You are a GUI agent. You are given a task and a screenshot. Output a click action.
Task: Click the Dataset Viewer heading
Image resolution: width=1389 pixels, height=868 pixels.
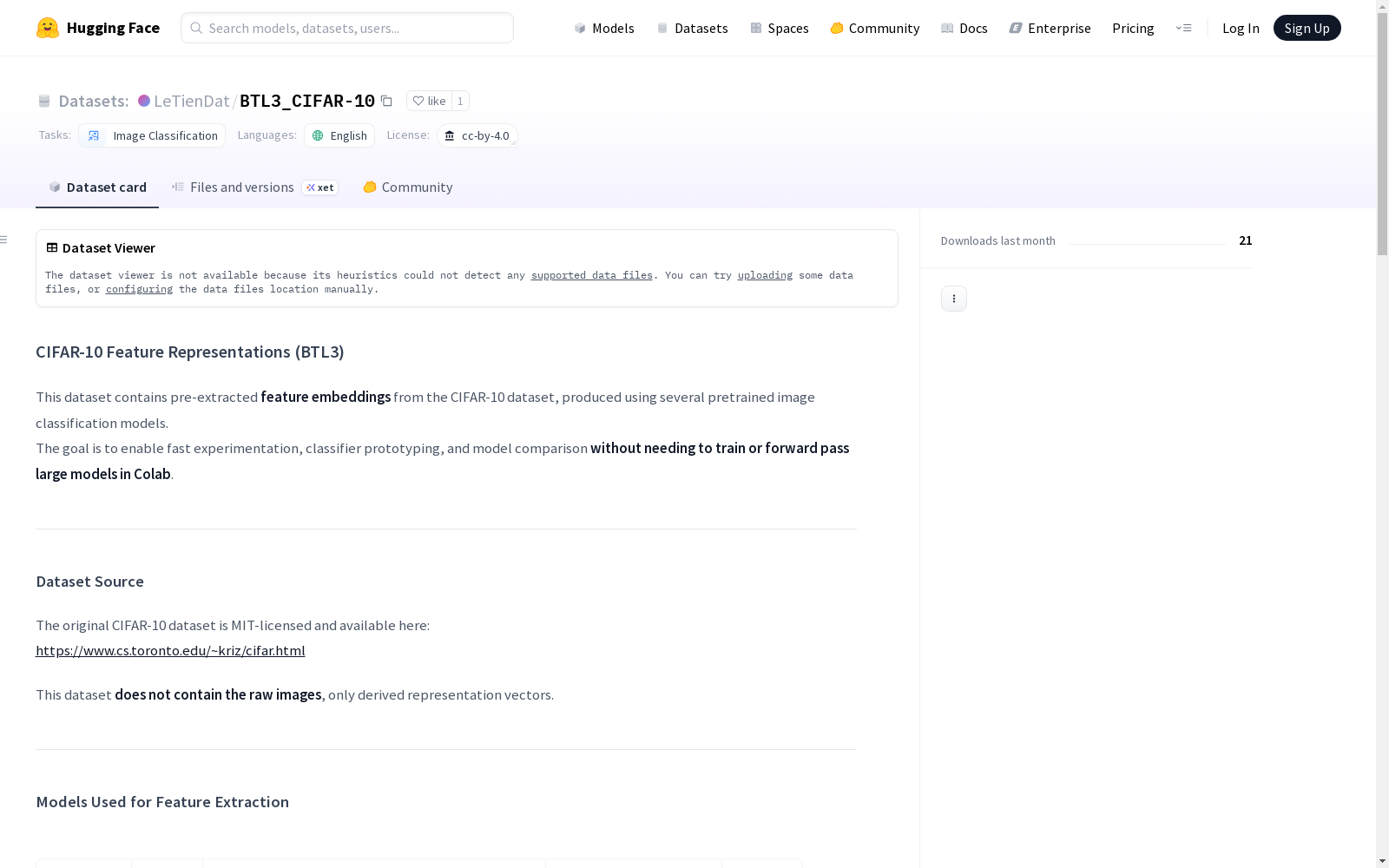[109, 247]
